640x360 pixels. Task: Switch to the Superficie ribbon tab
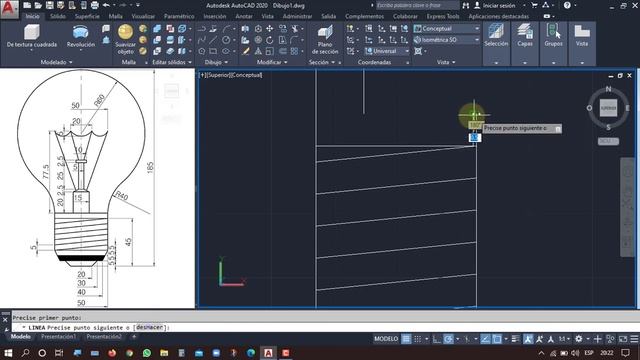click(x=87, y=16)
